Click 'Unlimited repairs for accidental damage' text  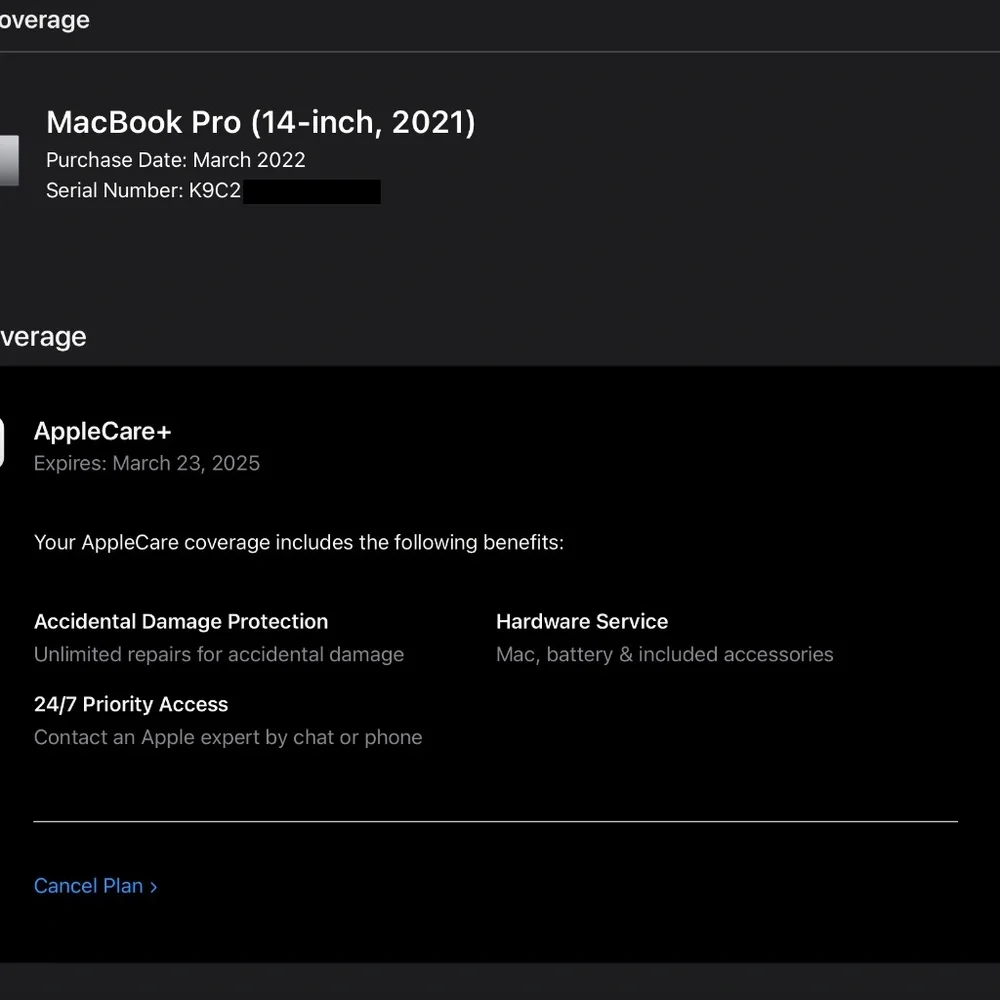click(219, 654)
